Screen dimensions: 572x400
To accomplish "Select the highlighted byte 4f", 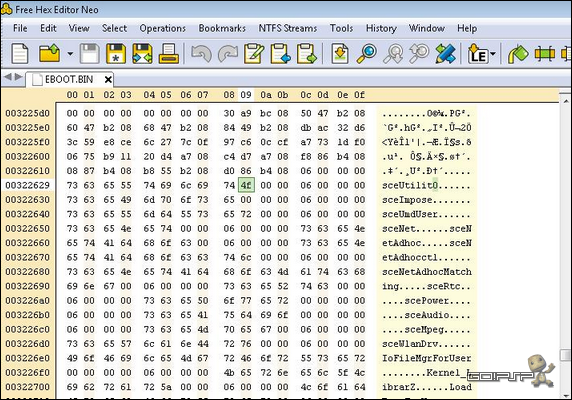I will tap(246, 185).
